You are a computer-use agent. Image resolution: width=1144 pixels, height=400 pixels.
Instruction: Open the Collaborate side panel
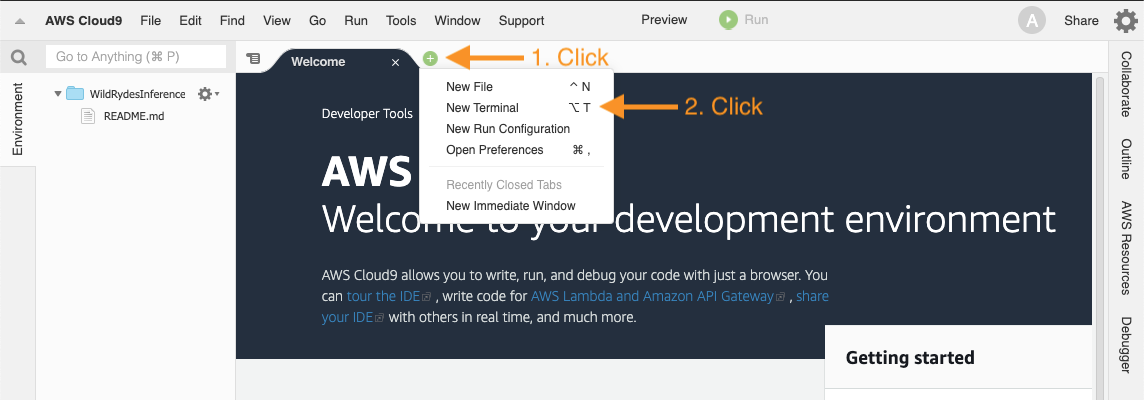[x=1126, y=84]
